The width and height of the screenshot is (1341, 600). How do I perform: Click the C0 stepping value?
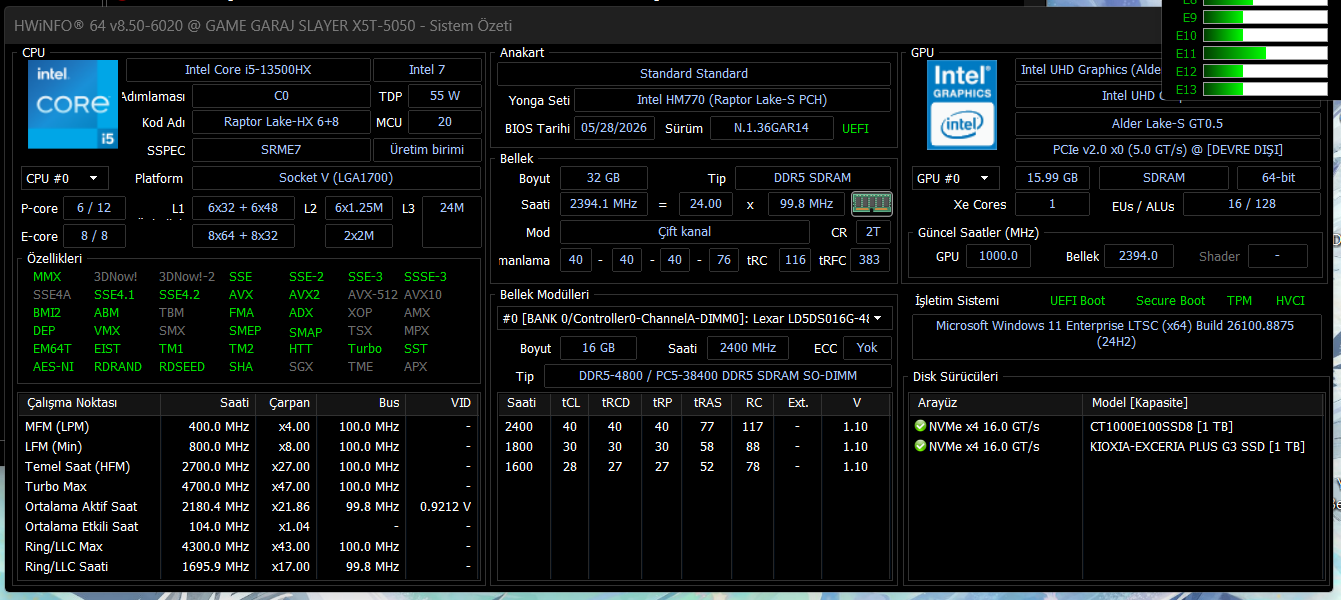(281, 96)
